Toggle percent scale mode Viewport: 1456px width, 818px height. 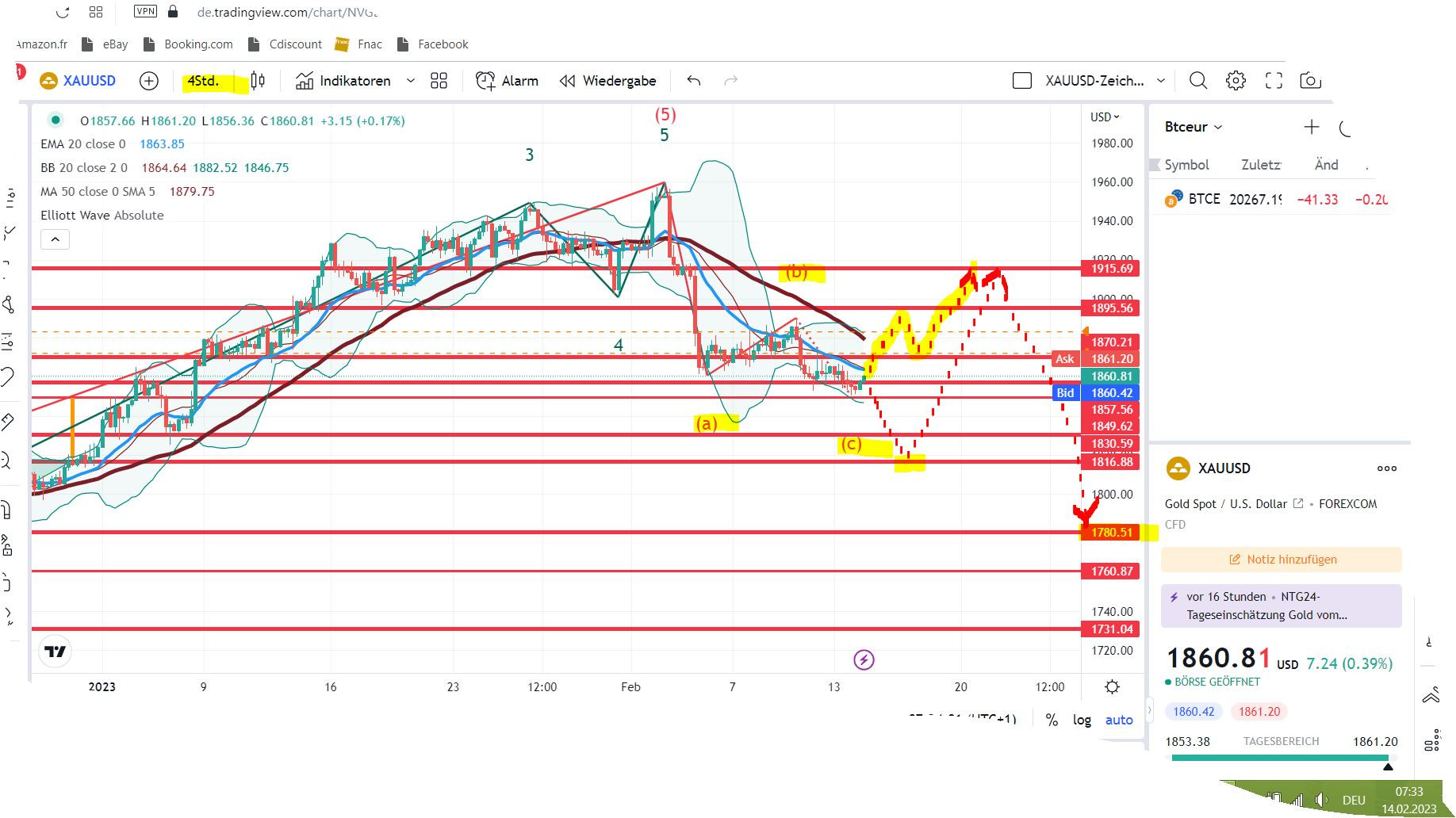[1052, 720]
